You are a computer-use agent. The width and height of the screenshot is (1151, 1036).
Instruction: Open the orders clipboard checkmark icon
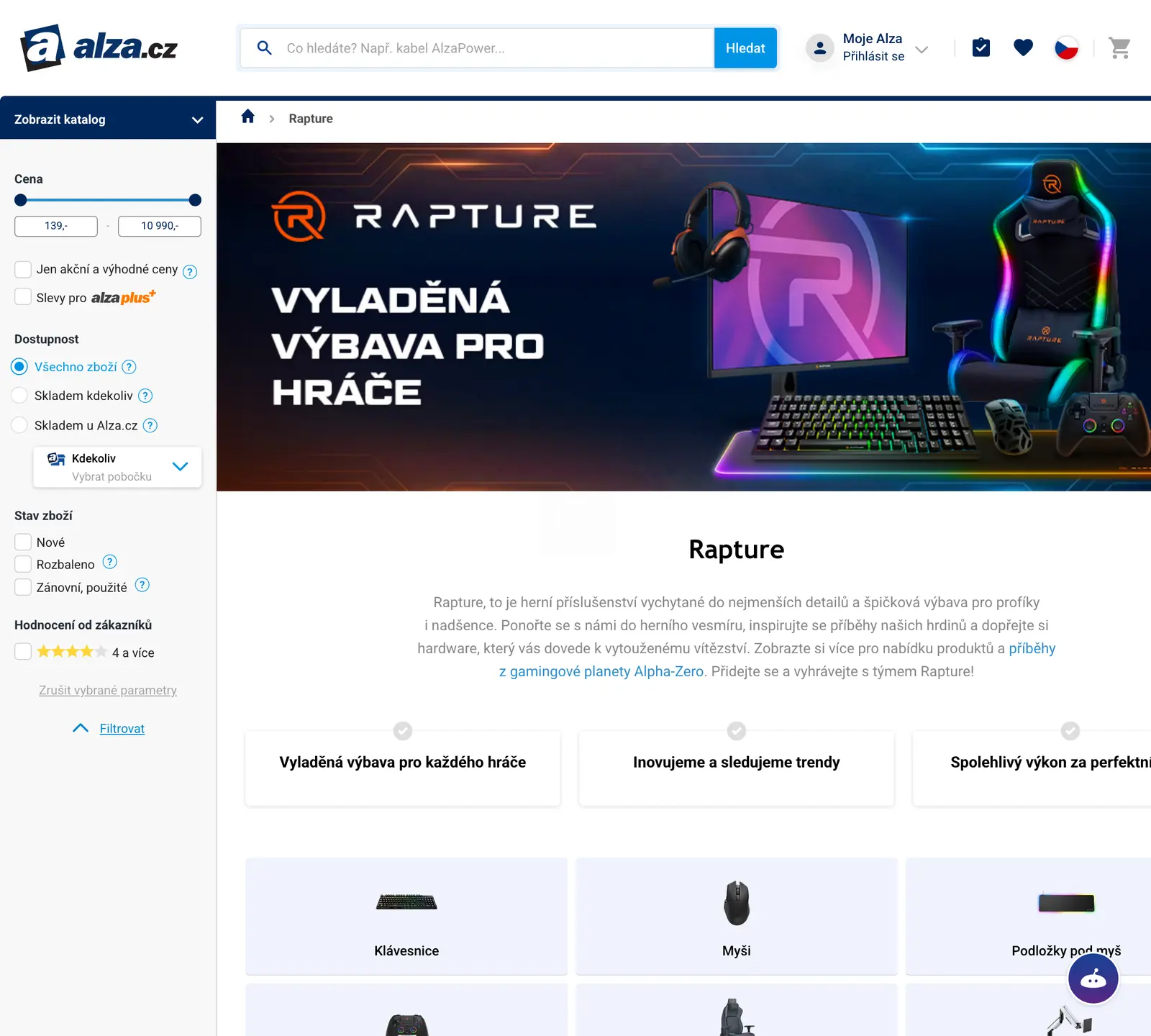pos(981,47)
